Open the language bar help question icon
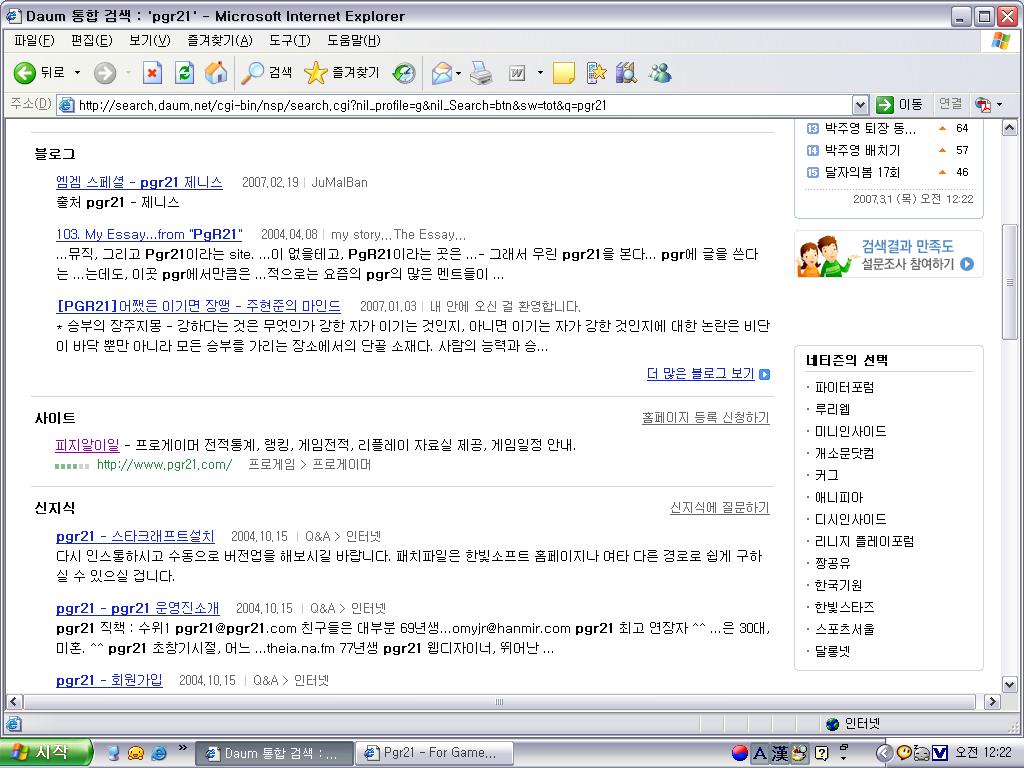 (822, 753)
